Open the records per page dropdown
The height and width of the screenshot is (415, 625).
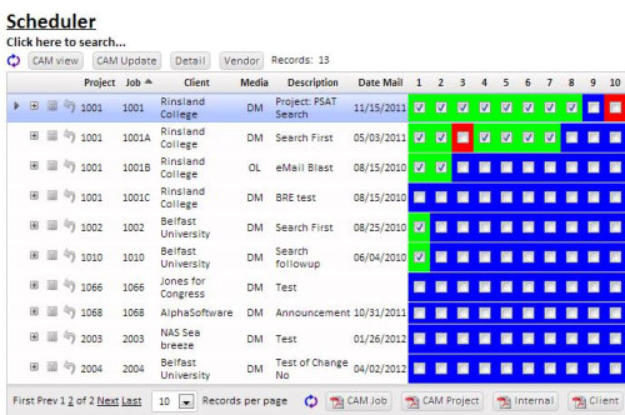186,401
